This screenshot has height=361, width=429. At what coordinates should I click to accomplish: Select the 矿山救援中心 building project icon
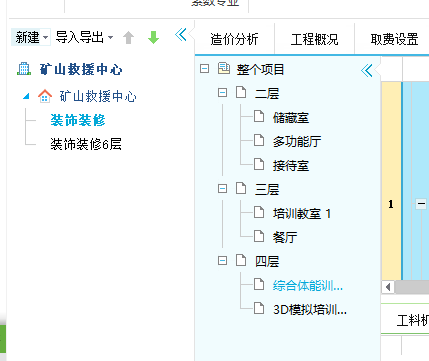pos(24,69)
